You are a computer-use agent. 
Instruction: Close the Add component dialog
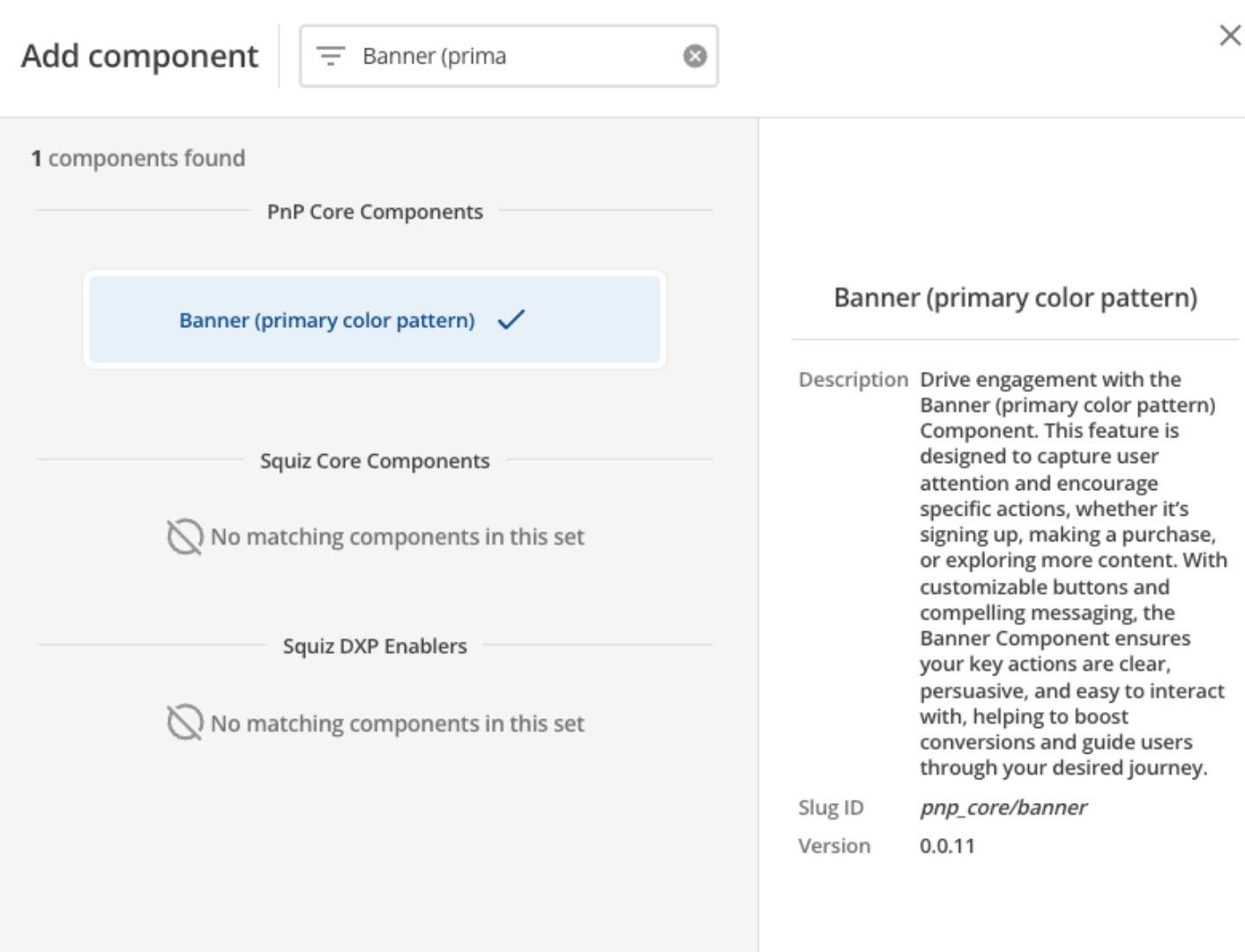1230,35
